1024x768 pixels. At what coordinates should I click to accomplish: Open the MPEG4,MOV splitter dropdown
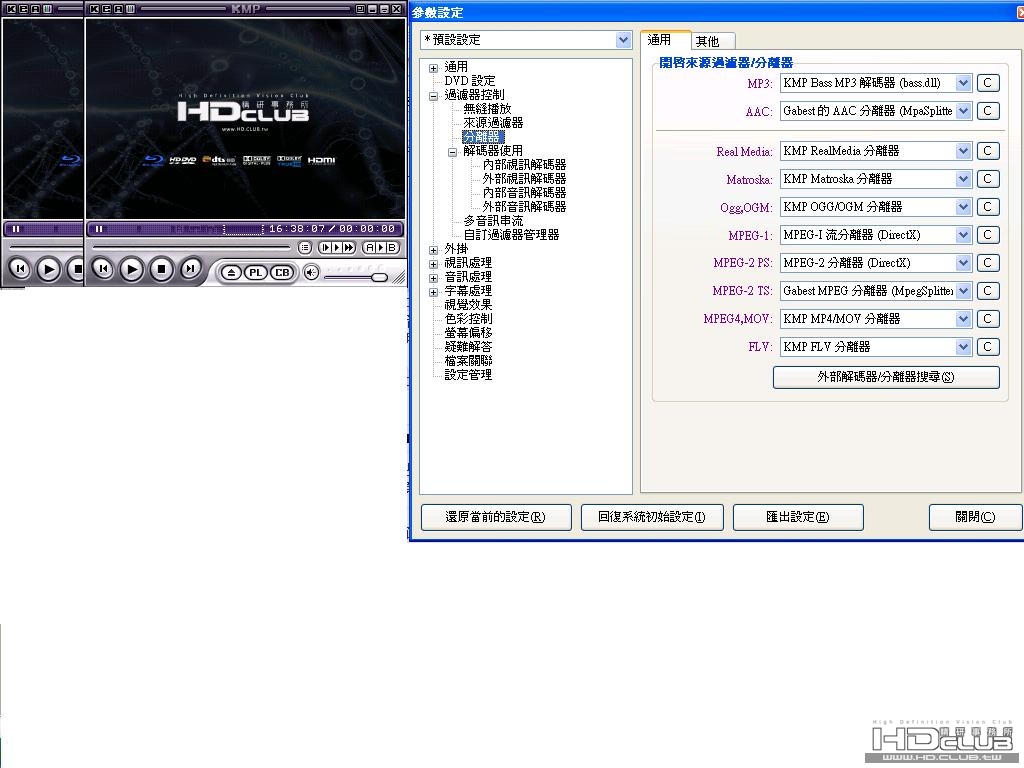(x=963, y=319)
